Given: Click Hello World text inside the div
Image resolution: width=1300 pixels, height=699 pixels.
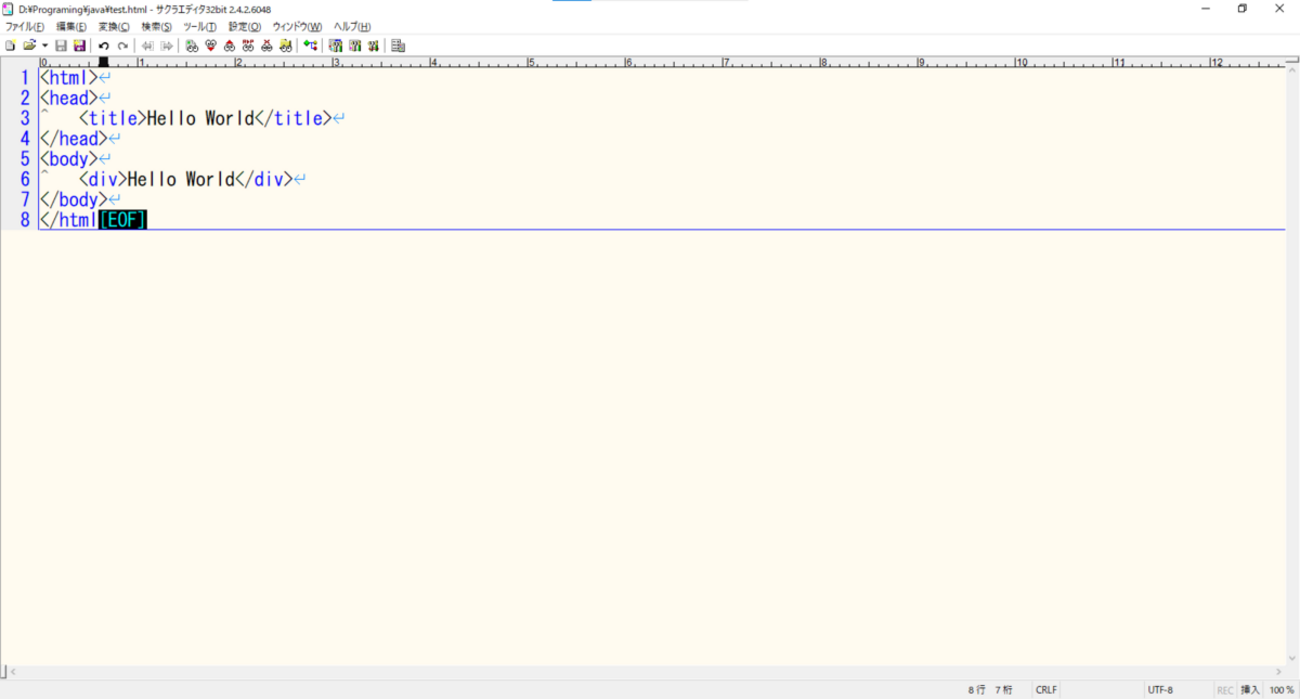Looking at the screenshot, I should (x=181, y=179).
